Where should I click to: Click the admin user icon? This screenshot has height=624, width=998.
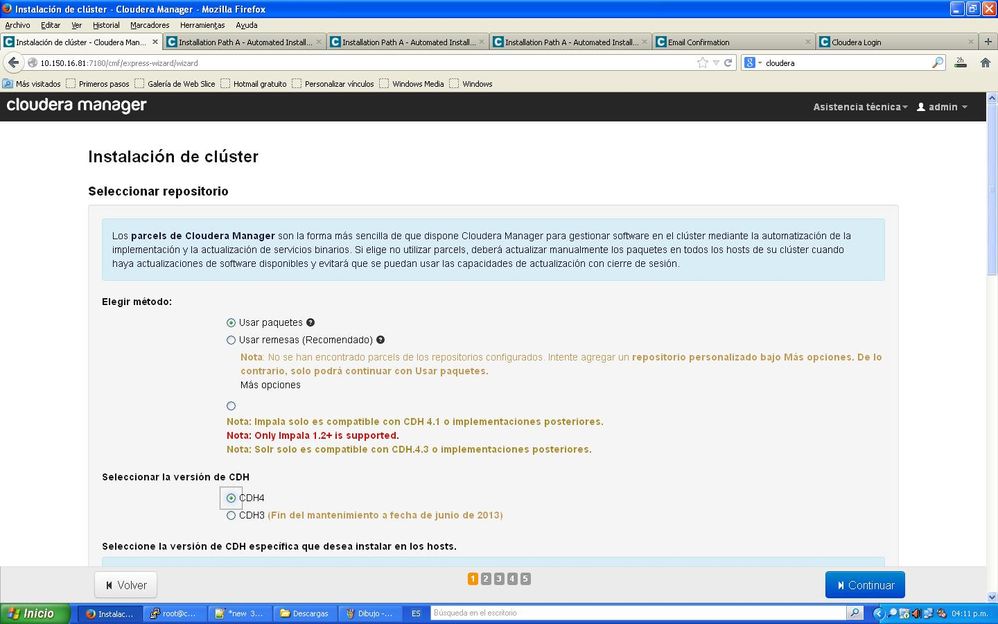click(920, 107)
